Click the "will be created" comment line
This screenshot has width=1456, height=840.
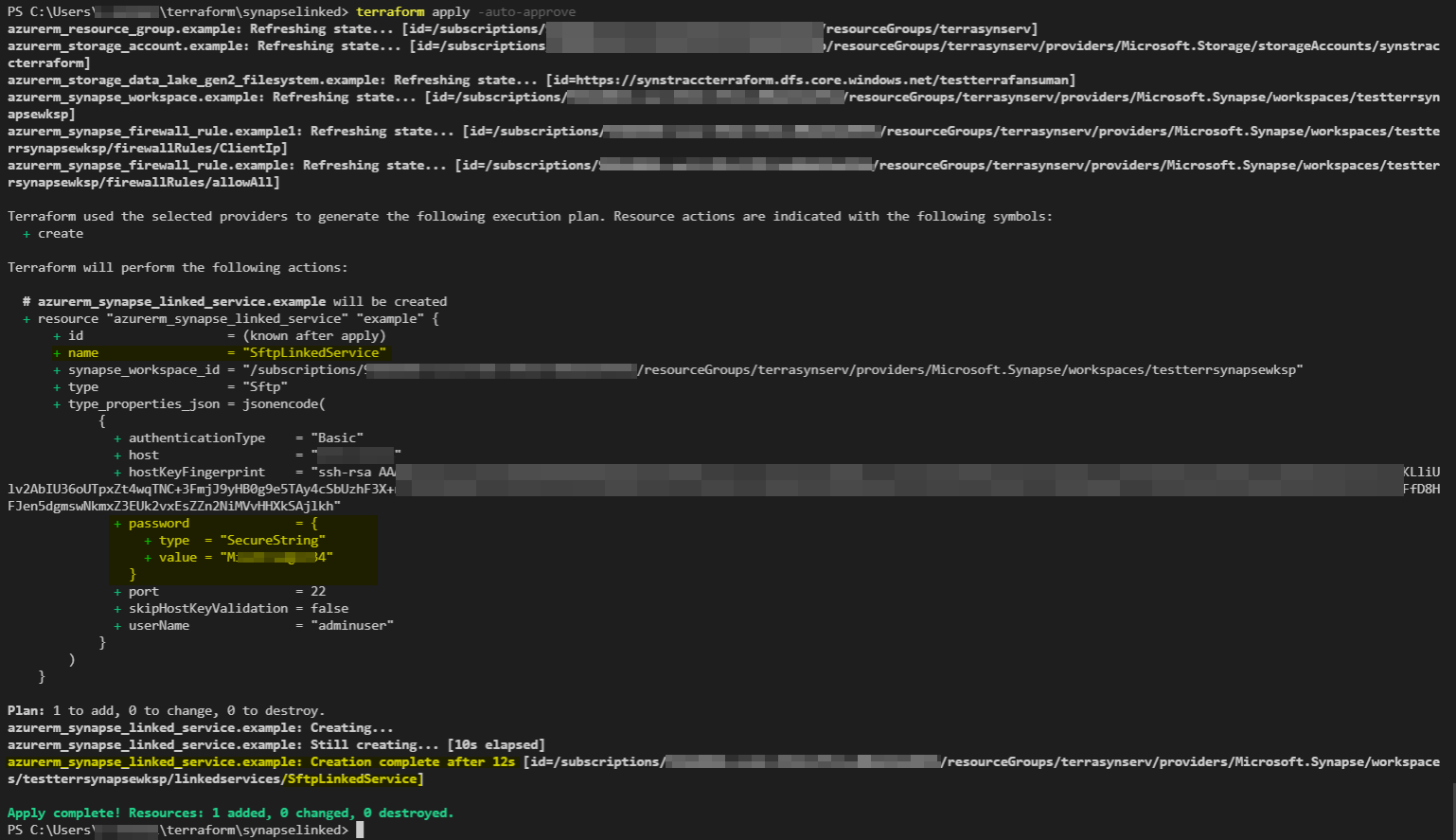click(x=235, y=301)
